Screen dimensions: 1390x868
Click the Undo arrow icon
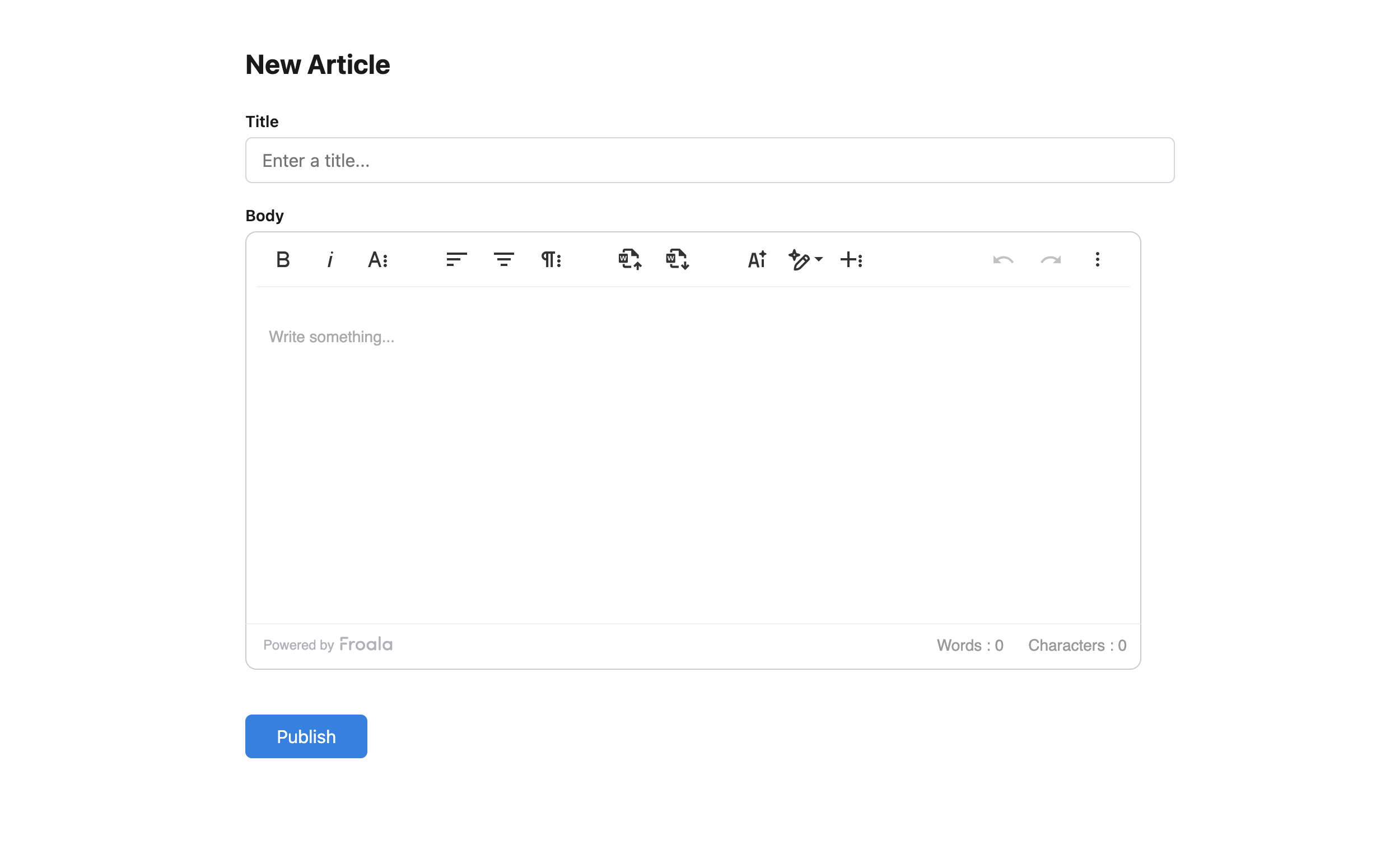tap(1003, 259)
